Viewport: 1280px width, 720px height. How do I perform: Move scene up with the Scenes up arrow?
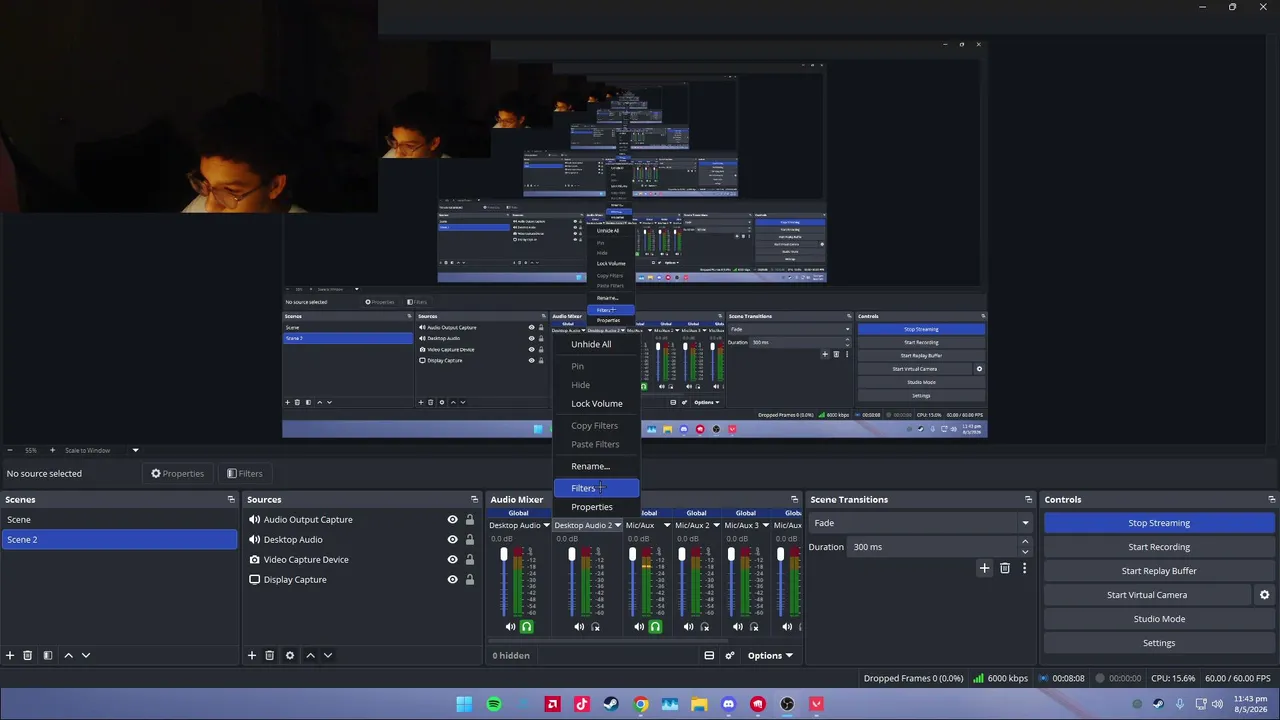68,655
